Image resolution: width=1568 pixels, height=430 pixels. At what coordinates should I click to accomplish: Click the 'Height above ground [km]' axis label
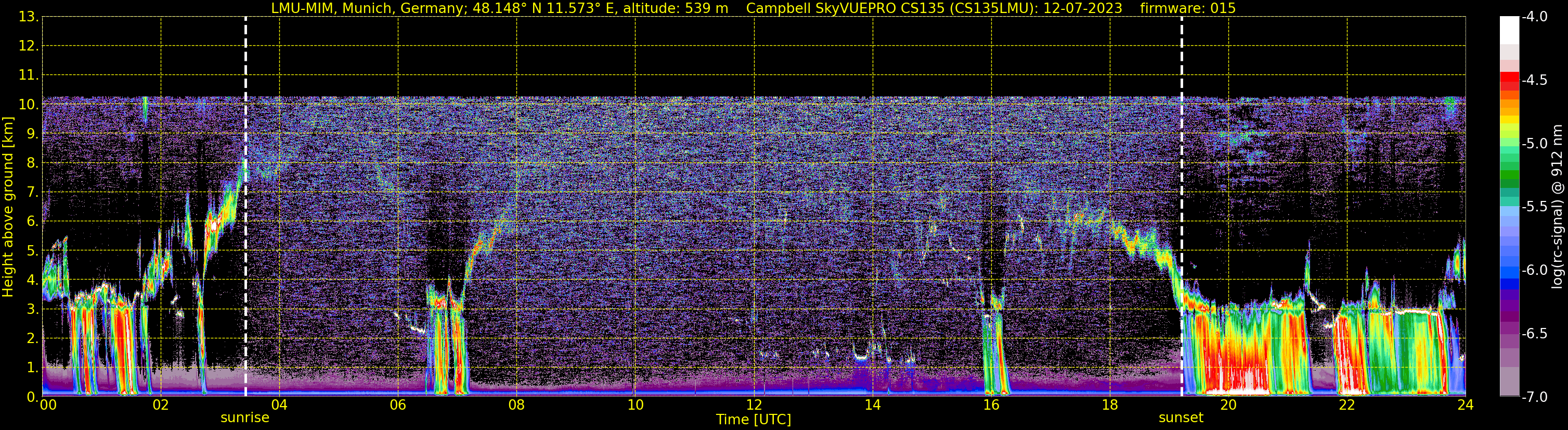pos(8,207)
